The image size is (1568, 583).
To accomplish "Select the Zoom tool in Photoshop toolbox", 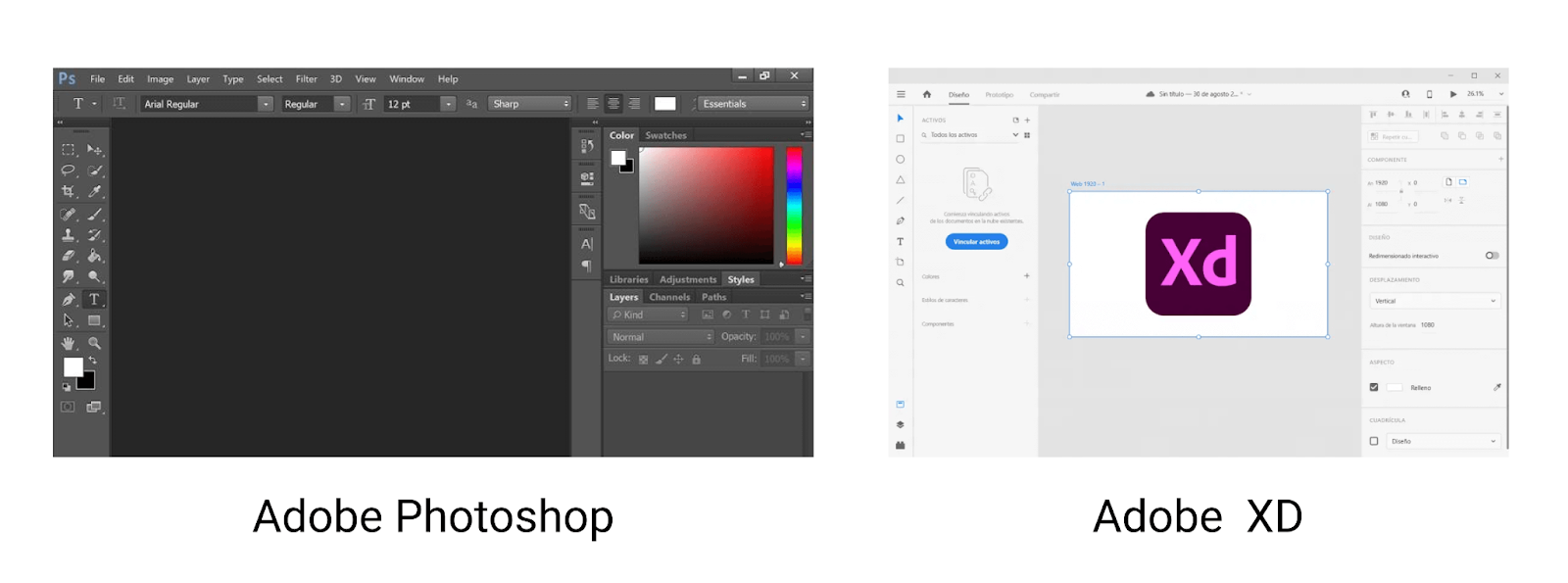I will click(95, 343).
